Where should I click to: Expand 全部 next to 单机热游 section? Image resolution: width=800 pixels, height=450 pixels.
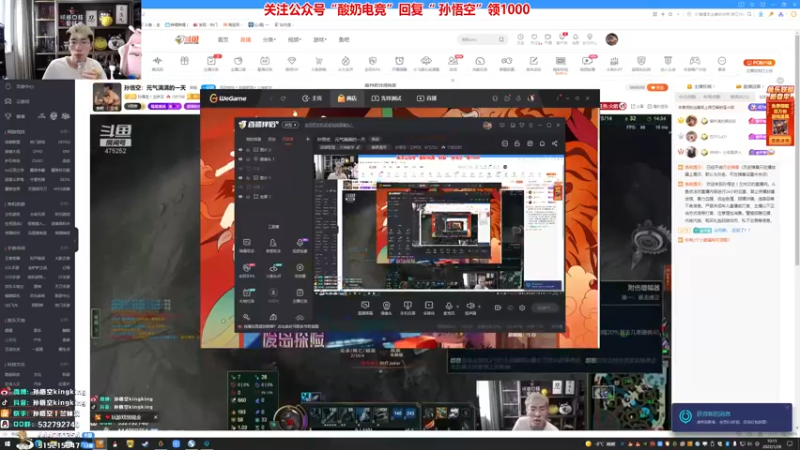[64, 204]
